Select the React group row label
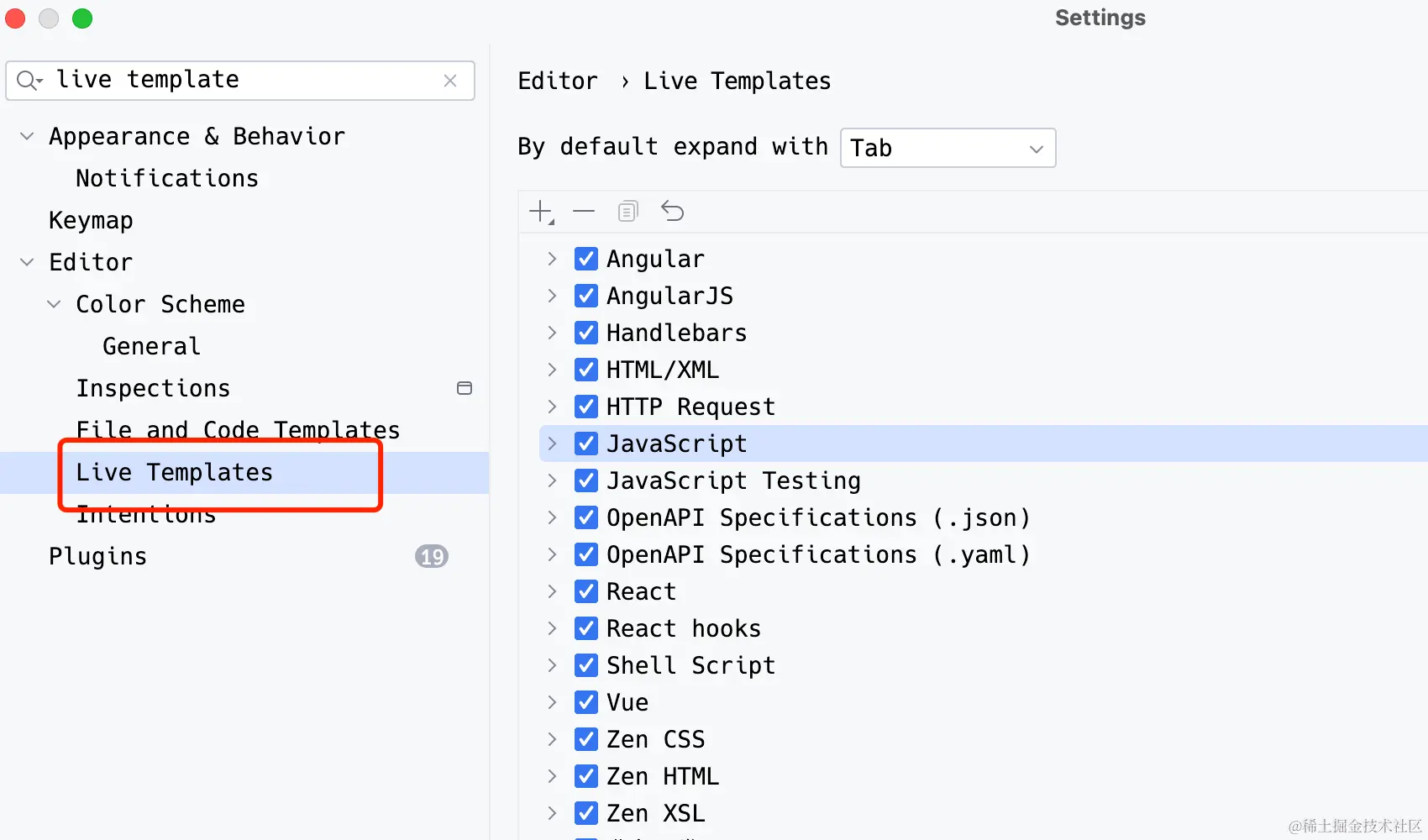 (641, 591)
